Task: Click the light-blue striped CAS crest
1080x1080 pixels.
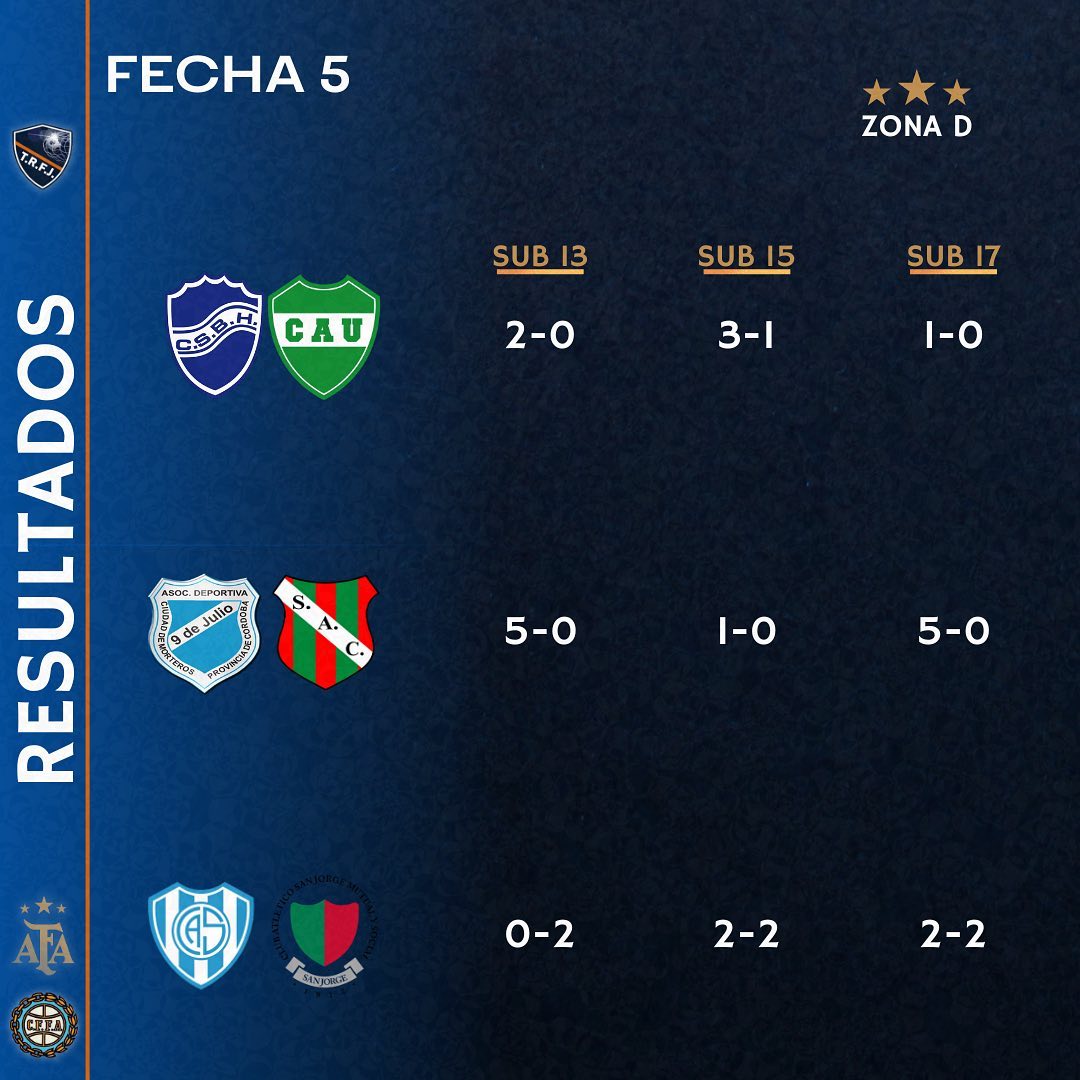Action: [x=201, y=934]
